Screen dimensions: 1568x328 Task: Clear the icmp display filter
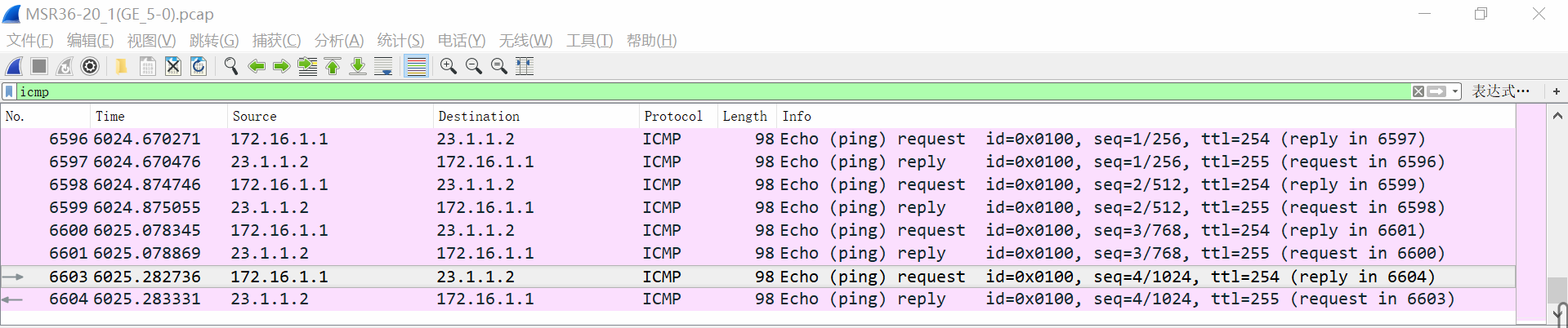pyautogui.click(x=1418, y=91)
